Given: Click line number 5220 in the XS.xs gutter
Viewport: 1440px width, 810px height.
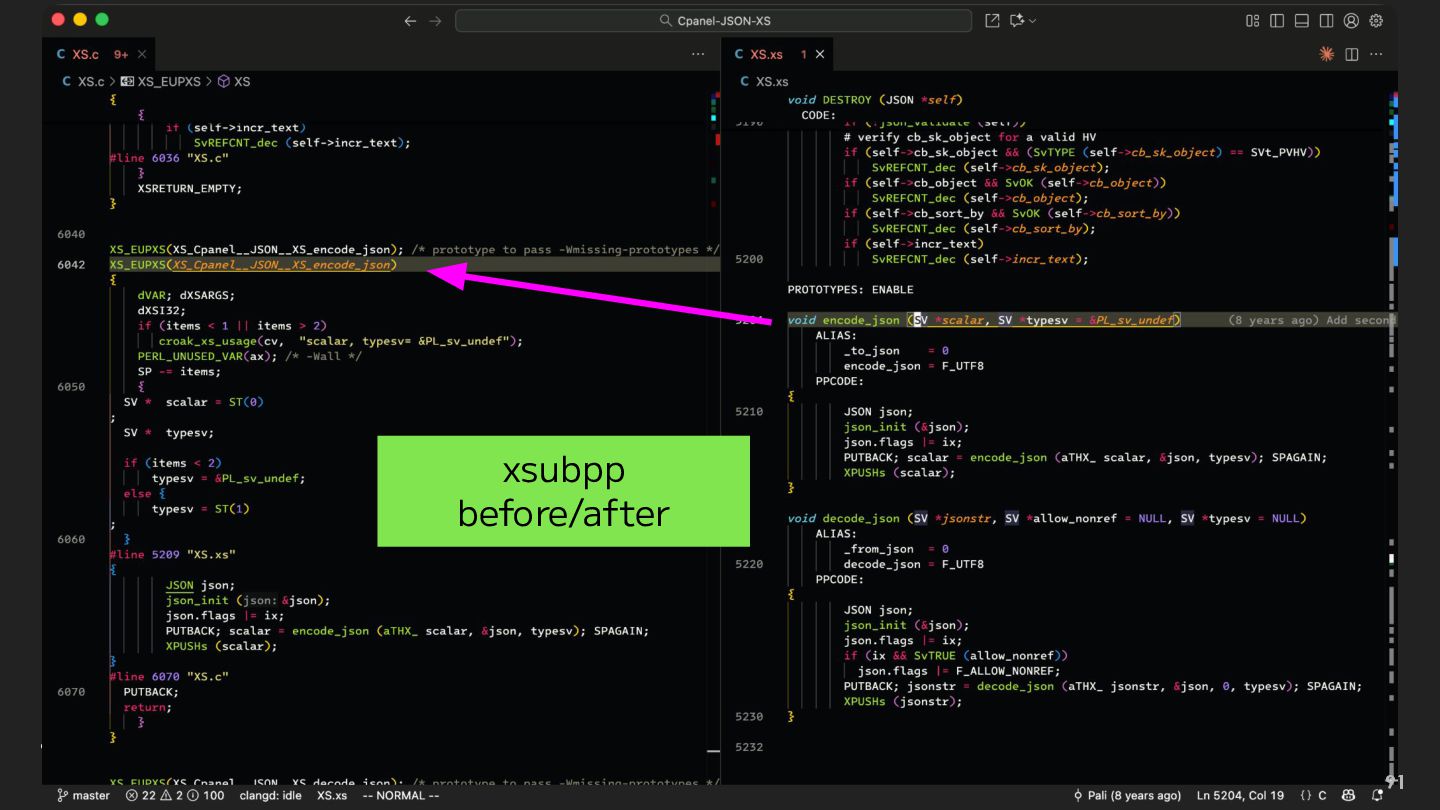Looking at the screenshot, I should 749,564.
